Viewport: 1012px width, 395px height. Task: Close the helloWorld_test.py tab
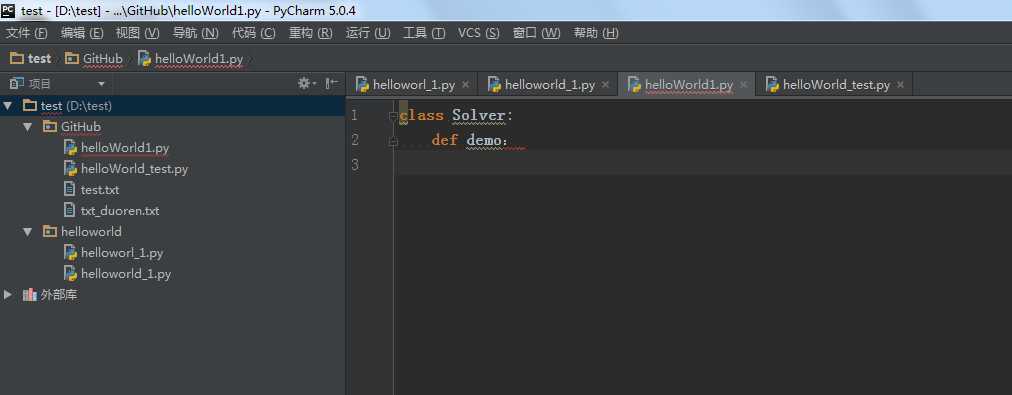coord(900,85)
